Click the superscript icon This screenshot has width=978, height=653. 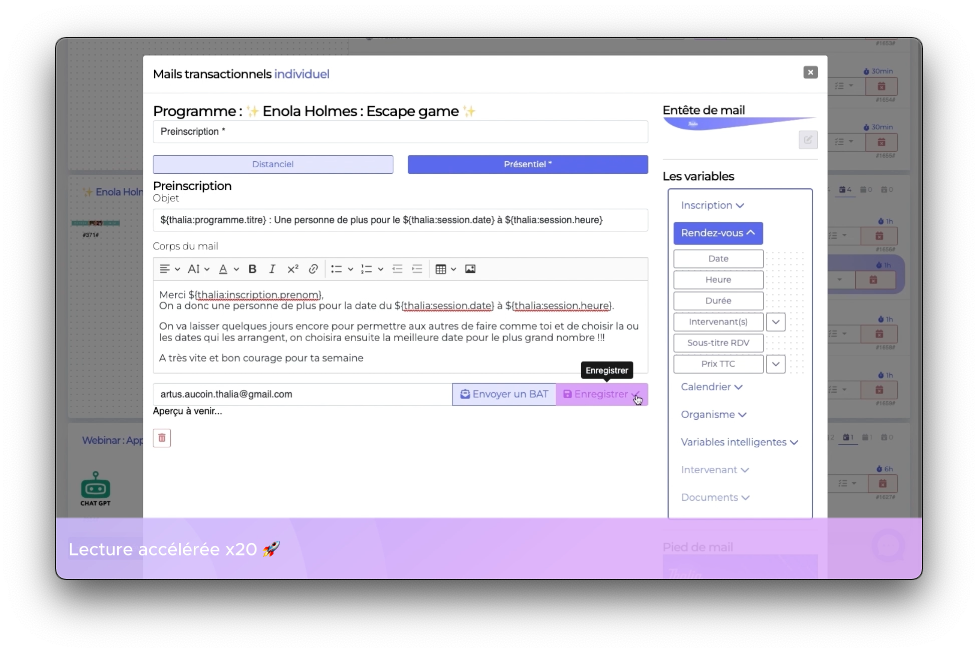(293, 269)
